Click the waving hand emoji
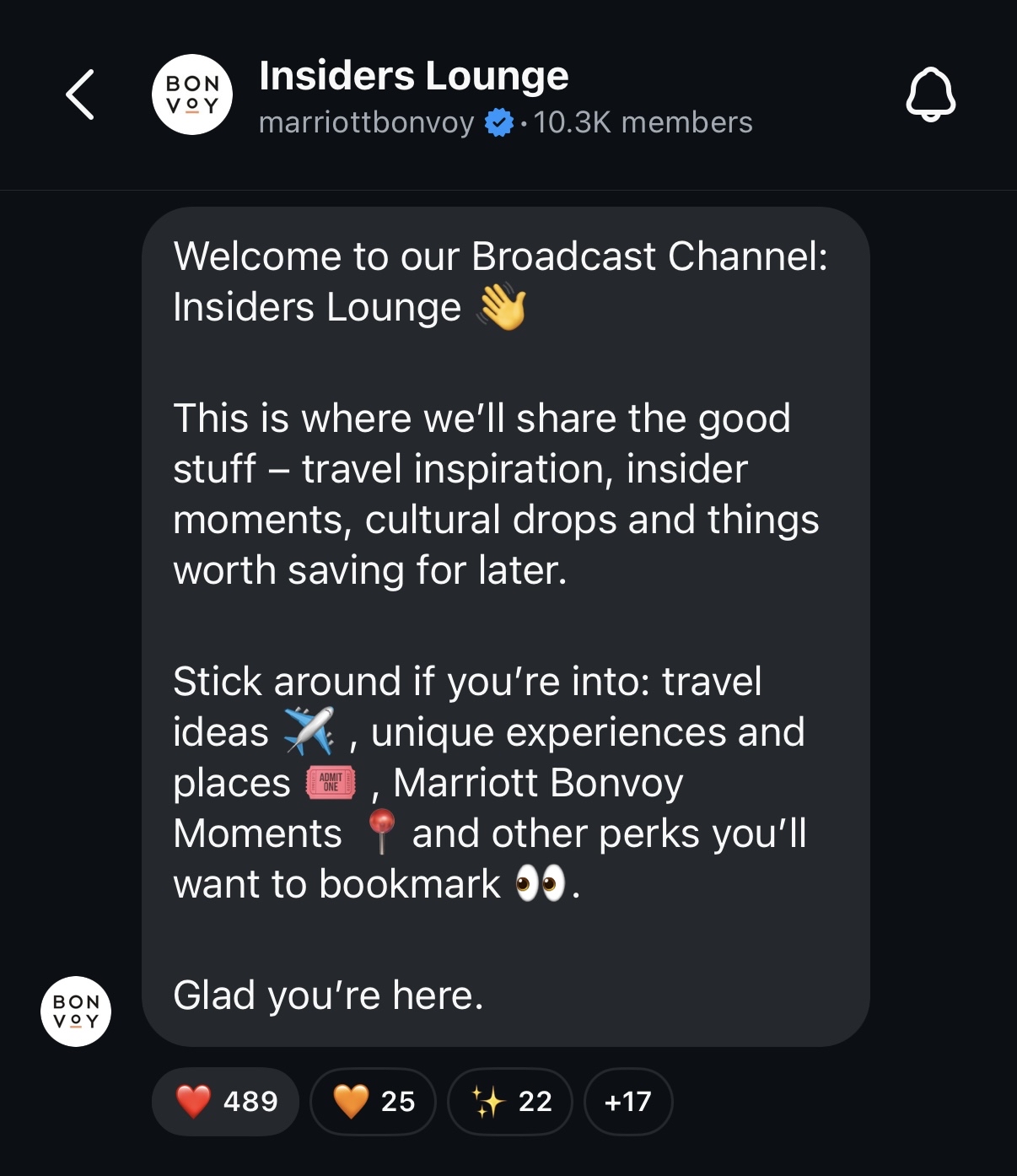 tap(502, 307)
